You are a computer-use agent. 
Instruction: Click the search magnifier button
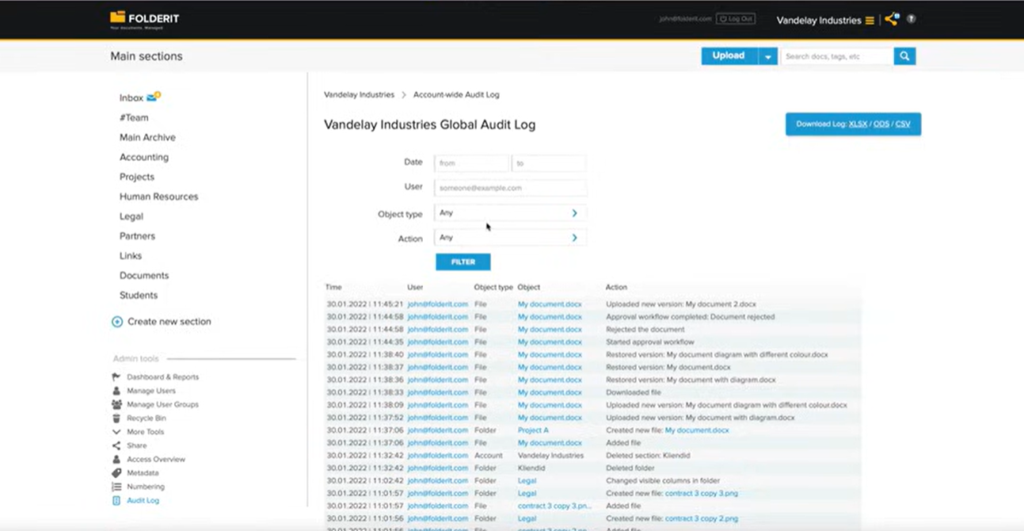(x=904, y=56)
